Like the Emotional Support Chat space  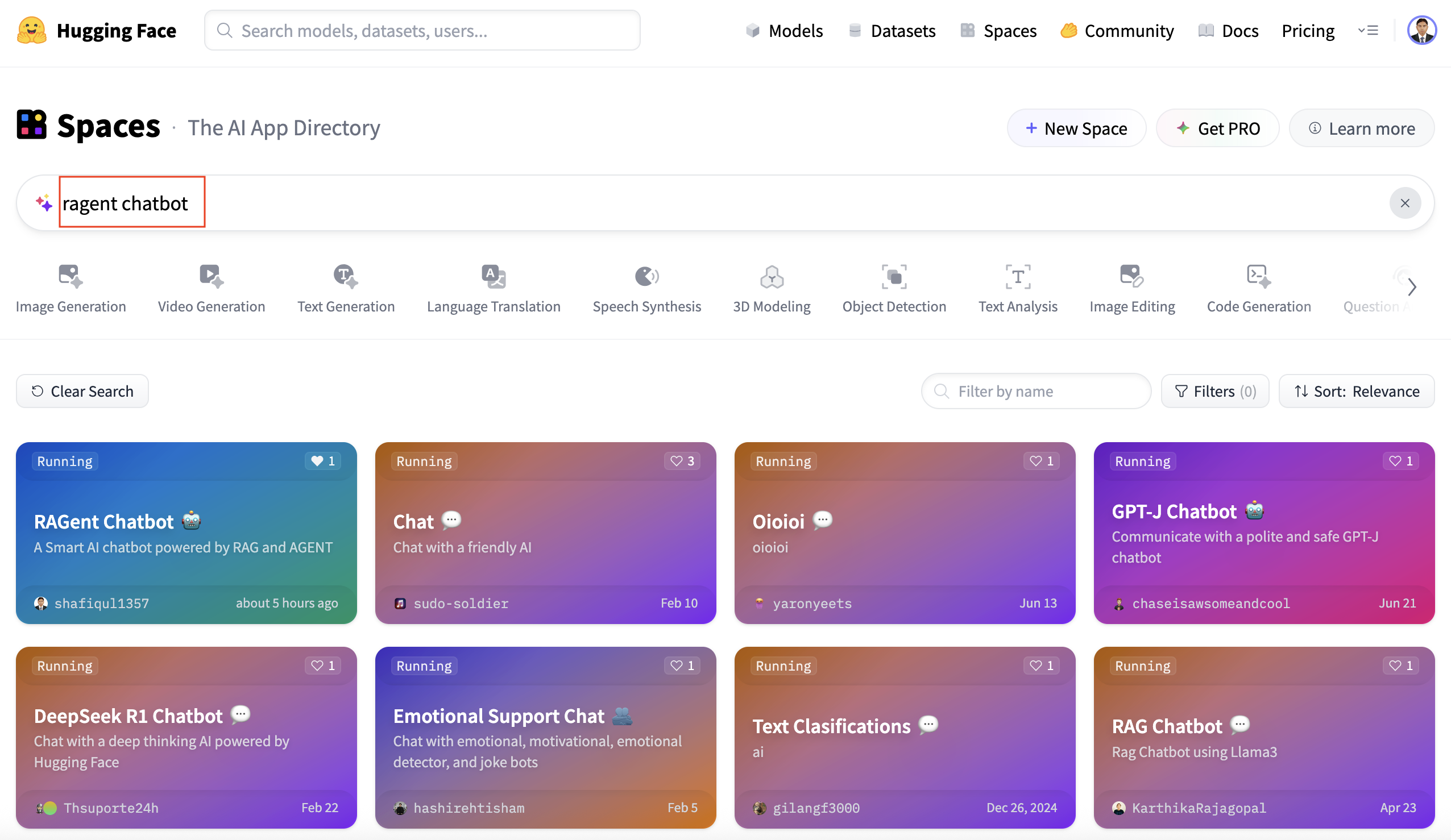point(682,666)
